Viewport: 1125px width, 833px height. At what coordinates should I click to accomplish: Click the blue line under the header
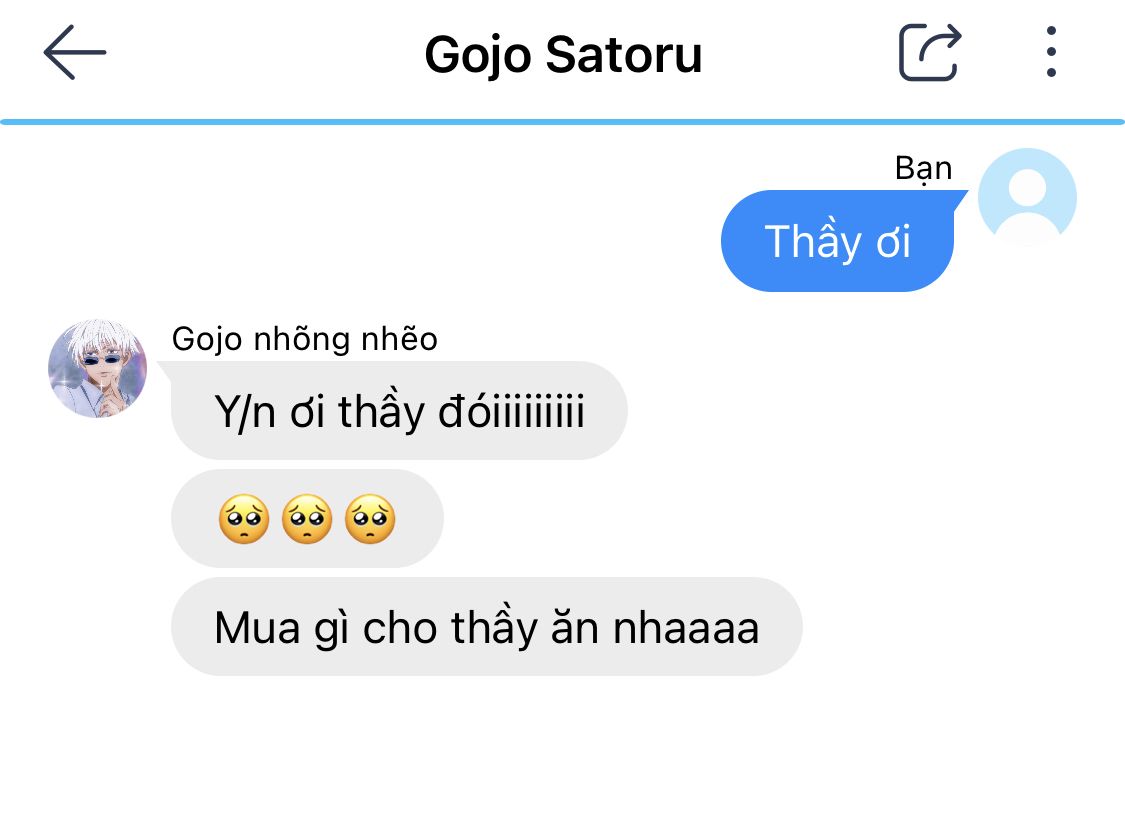(x=562, y=122)
